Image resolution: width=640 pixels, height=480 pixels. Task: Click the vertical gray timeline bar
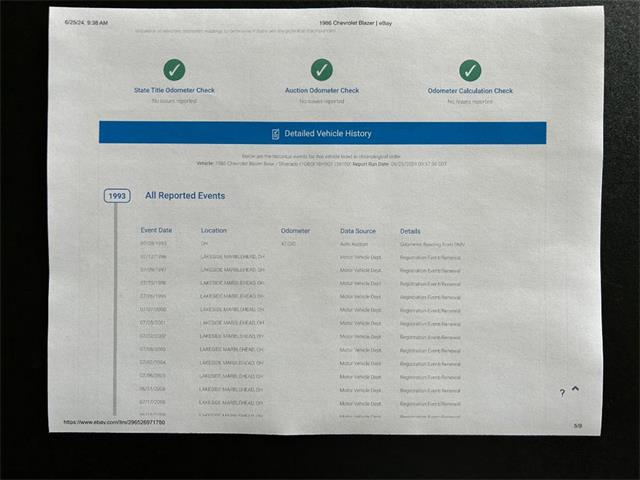click(x=115, y=309)
